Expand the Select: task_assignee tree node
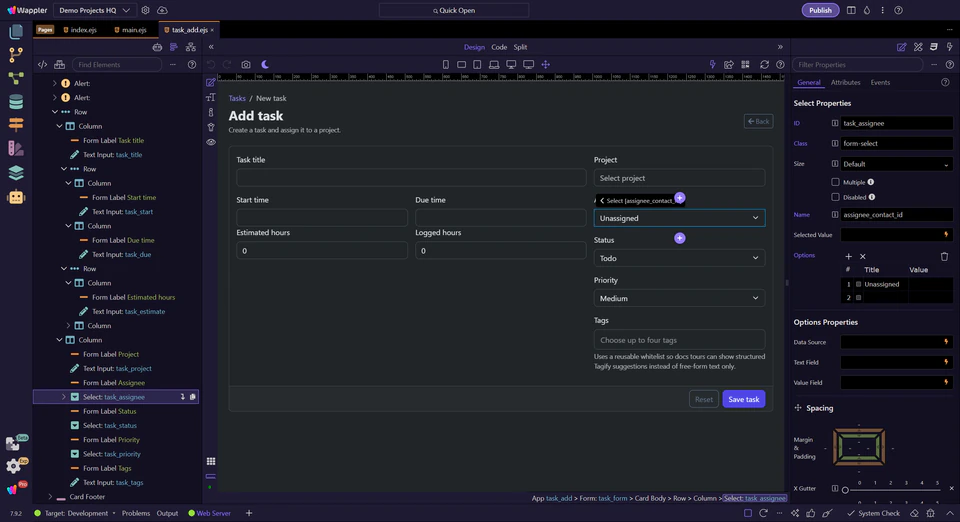 point(64,397)
